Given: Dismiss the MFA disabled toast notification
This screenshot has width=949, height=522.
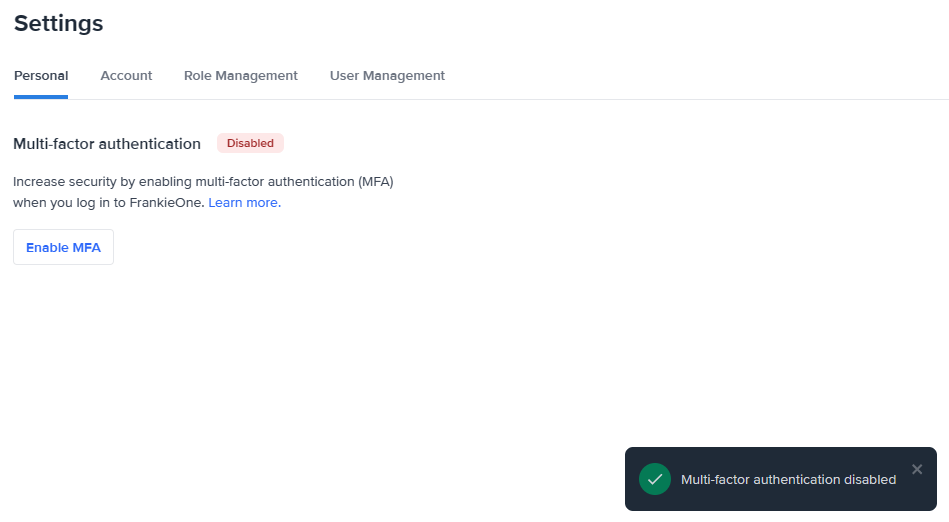Looking at the screenshot, I should tap(917, 469).
